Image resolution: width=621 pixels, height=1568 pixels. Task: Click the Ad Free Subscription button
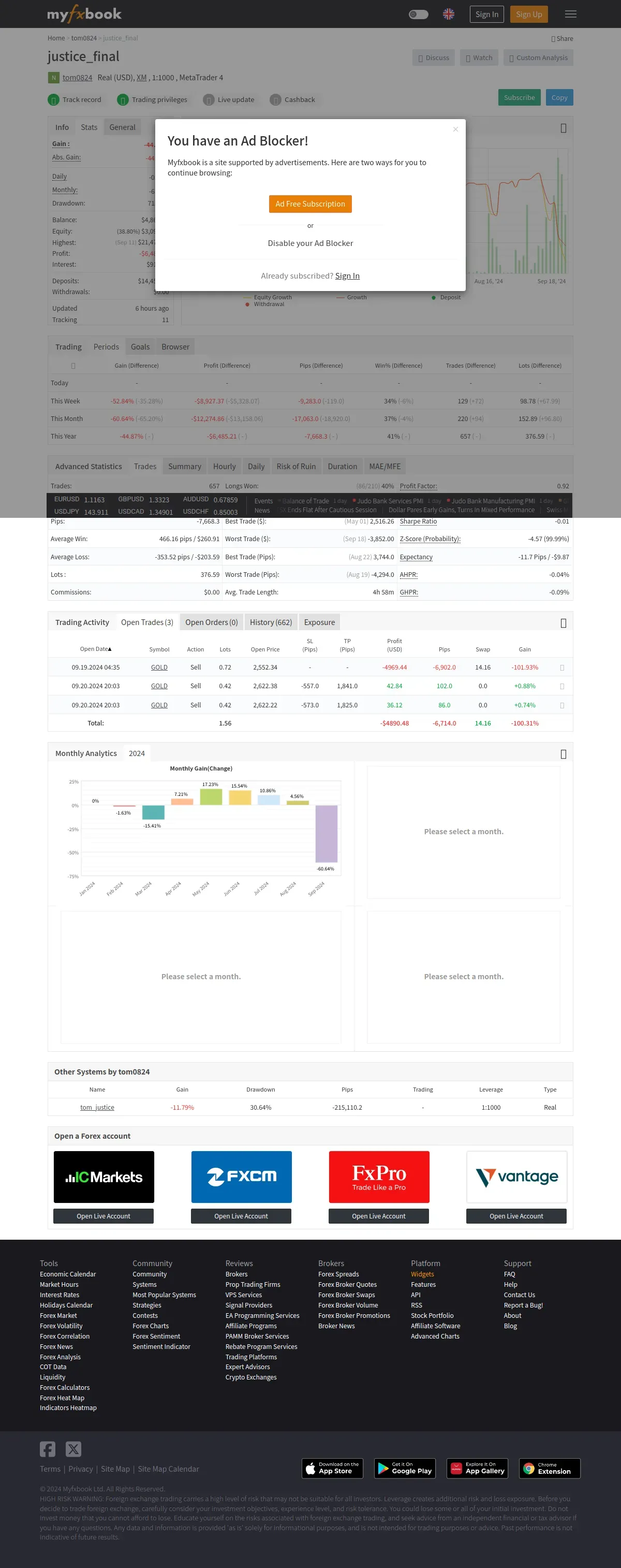tap(310, 204)
